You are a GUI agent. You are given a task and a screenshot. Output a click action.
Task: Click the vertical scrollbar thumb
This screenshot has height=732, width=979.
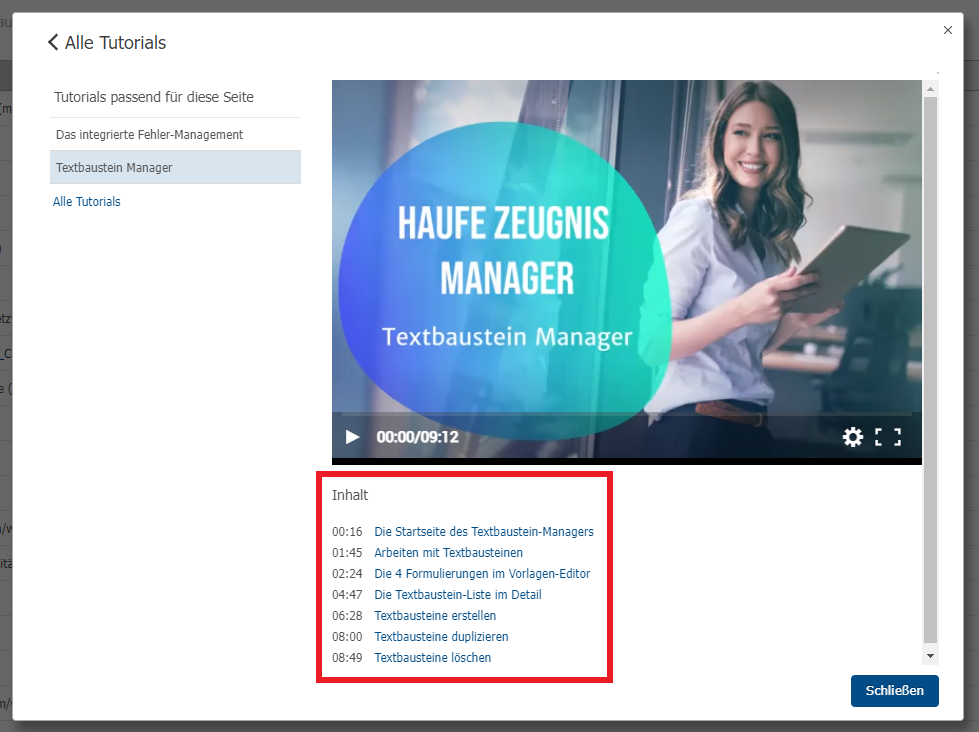930,368
